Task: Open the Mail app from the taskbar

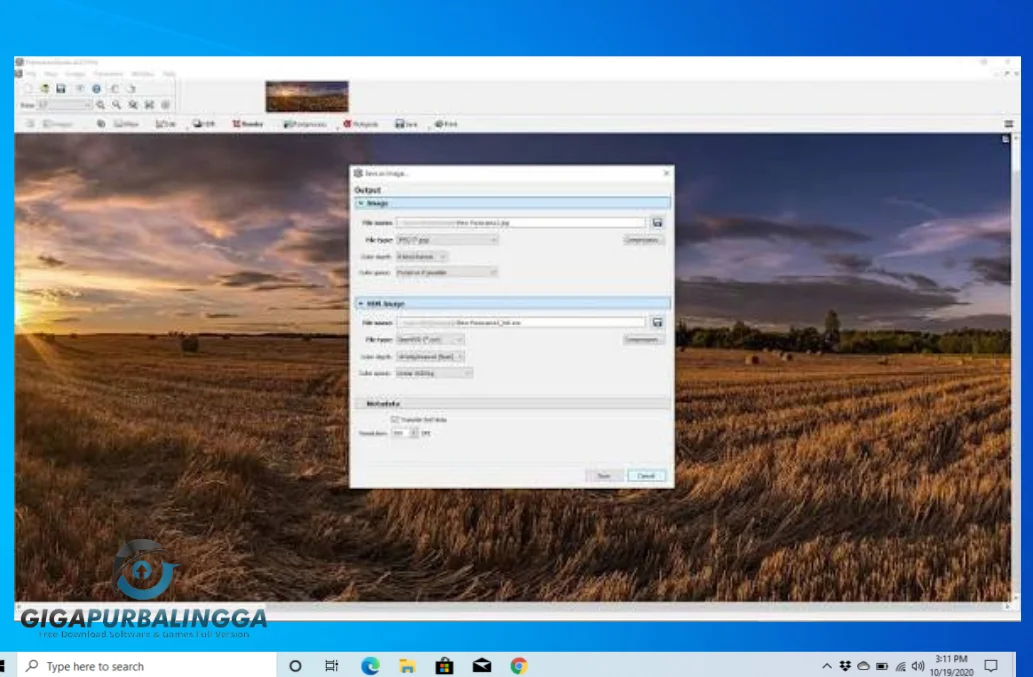Action: pos(482,666)
